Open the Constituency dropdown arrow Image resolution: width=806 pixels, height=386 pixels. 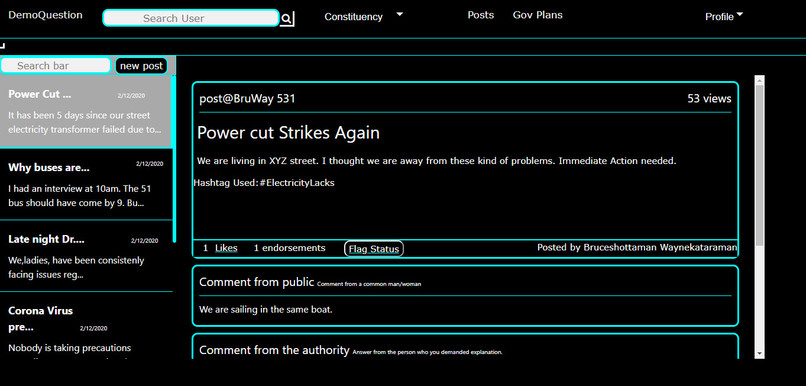click(x=399, y=14)
